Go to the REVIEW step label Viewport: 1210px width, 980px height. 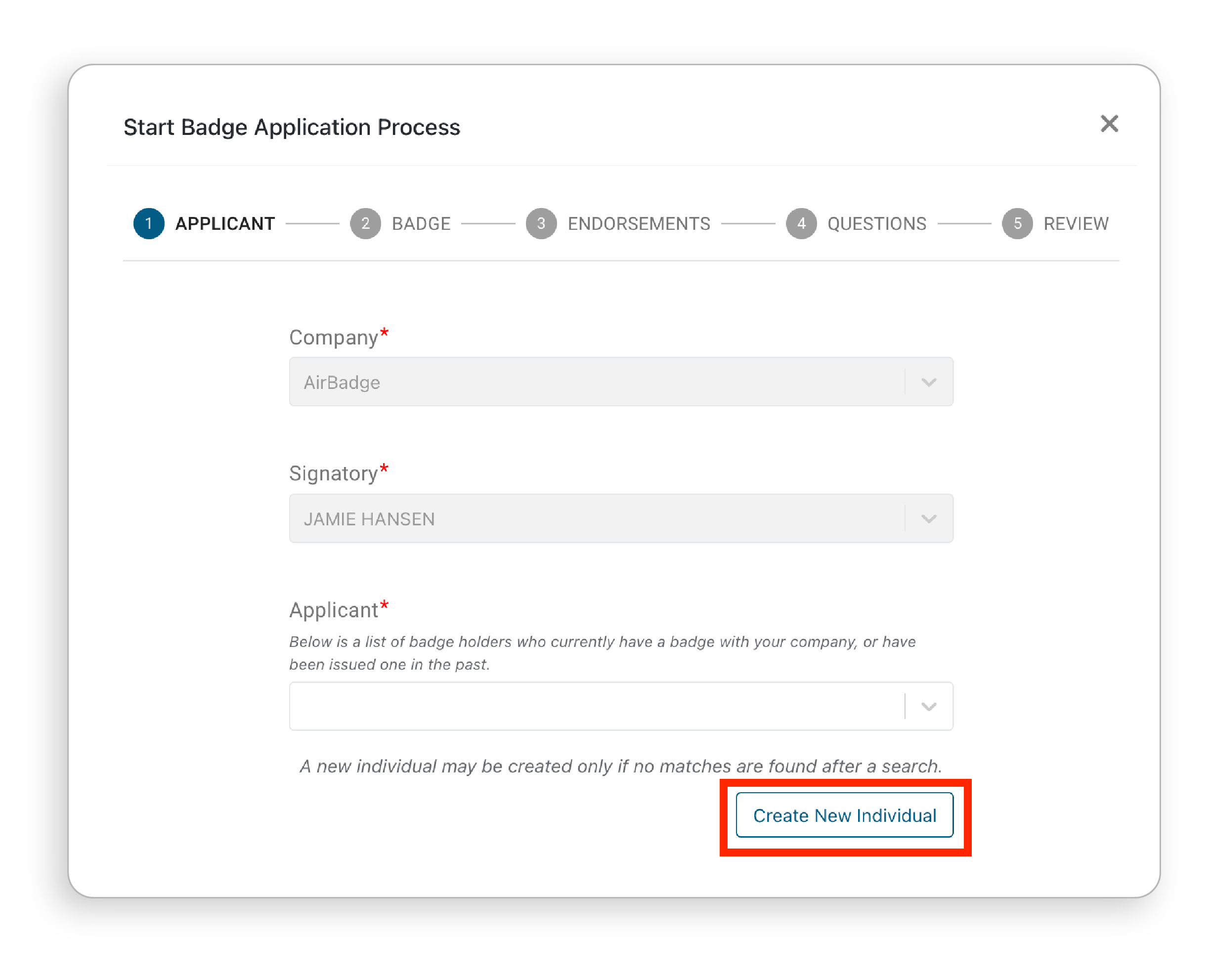(x=1075, y=223)
